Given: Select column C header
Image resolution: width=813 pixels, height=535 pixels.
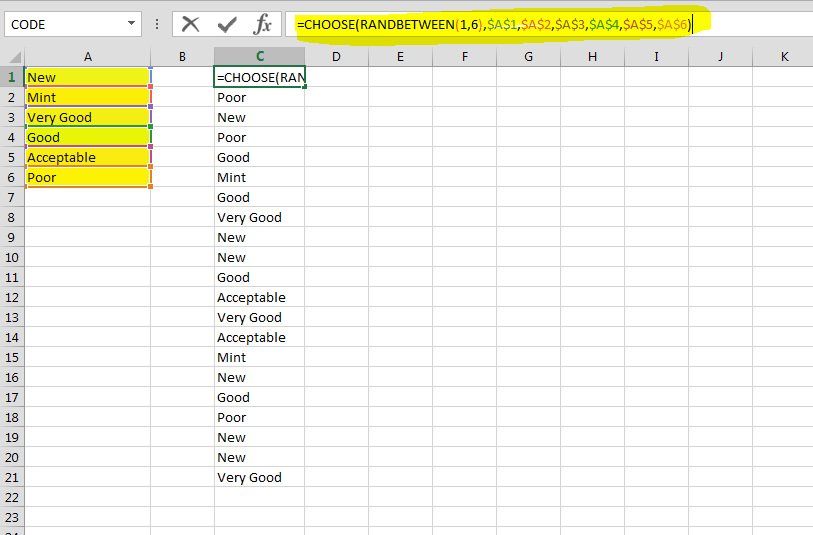Looking at the screenshot, I should [x=260, y=57].
